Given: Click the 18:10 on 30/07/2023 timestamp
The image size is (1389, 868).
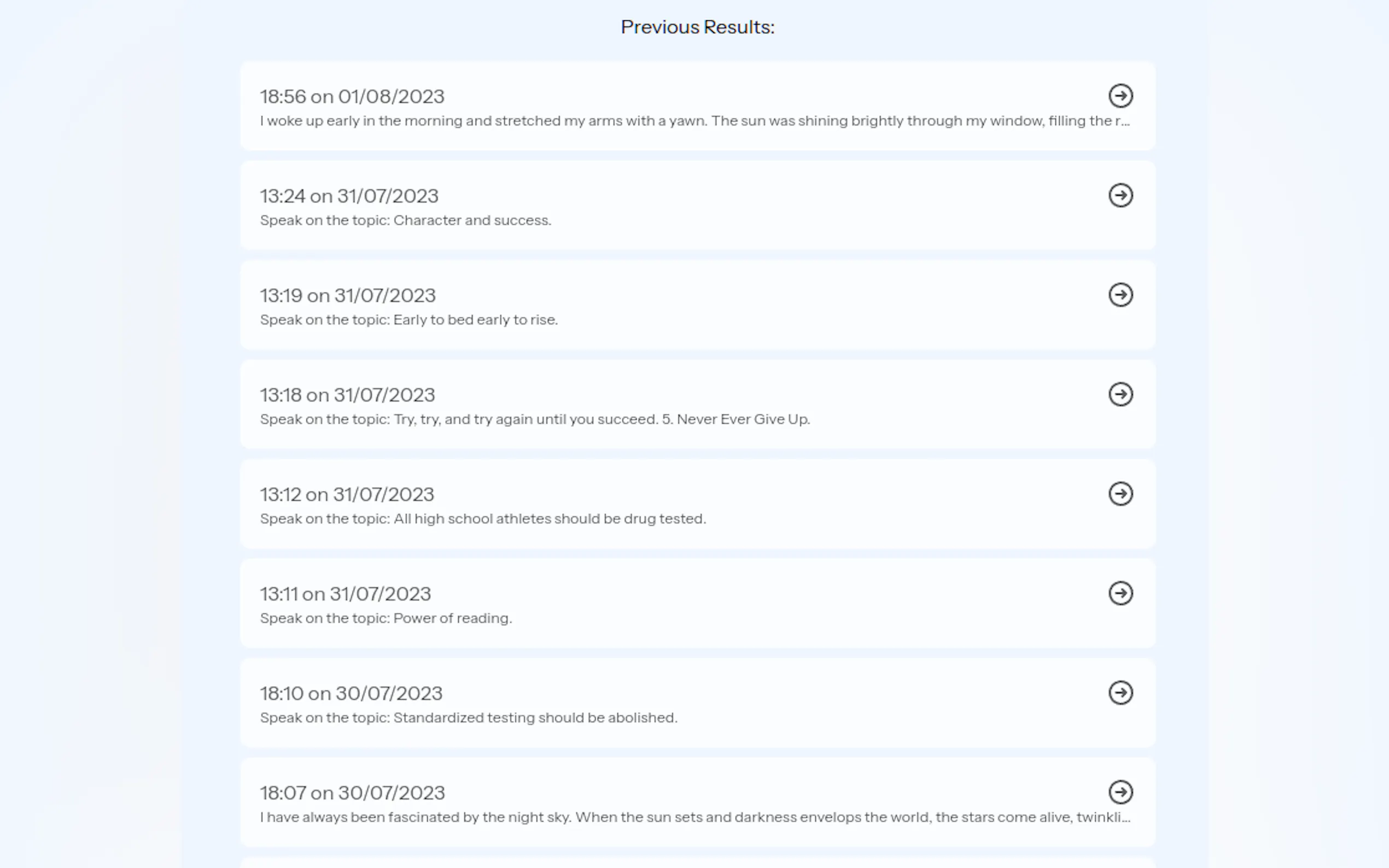Looking at the screenshot, I should 351,694.
